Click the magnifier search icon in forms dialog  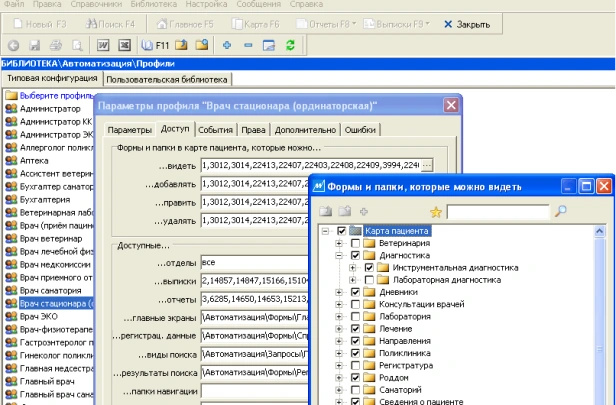click(561, 211)
